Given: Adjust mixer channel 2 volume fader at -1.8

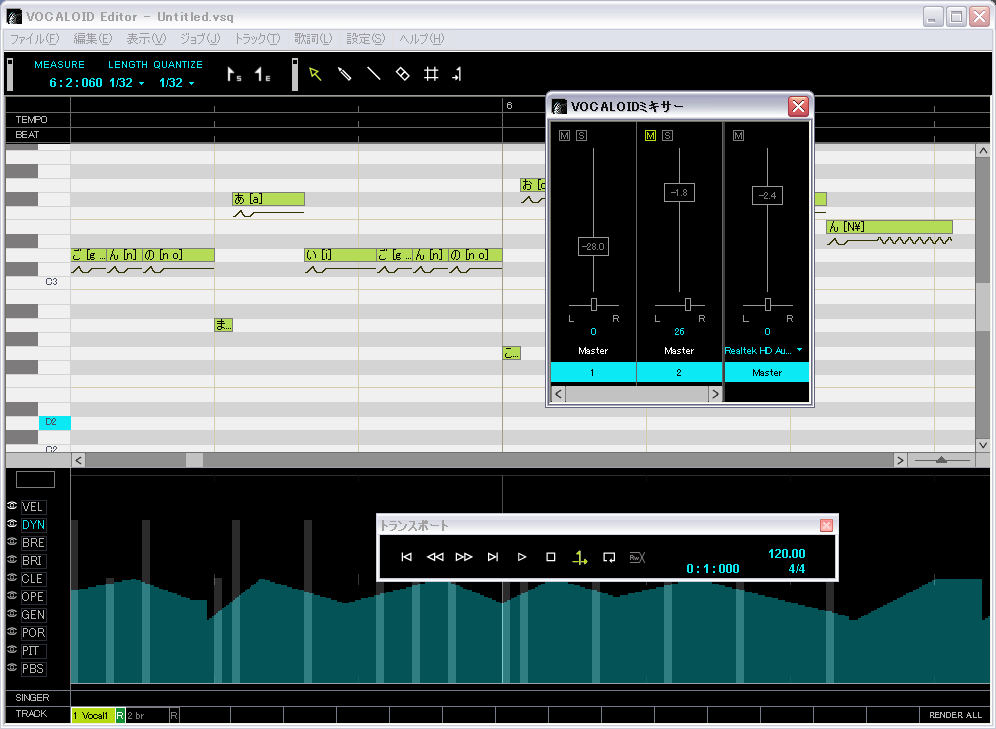Looking at the screenshot, I should coord(679,192).
